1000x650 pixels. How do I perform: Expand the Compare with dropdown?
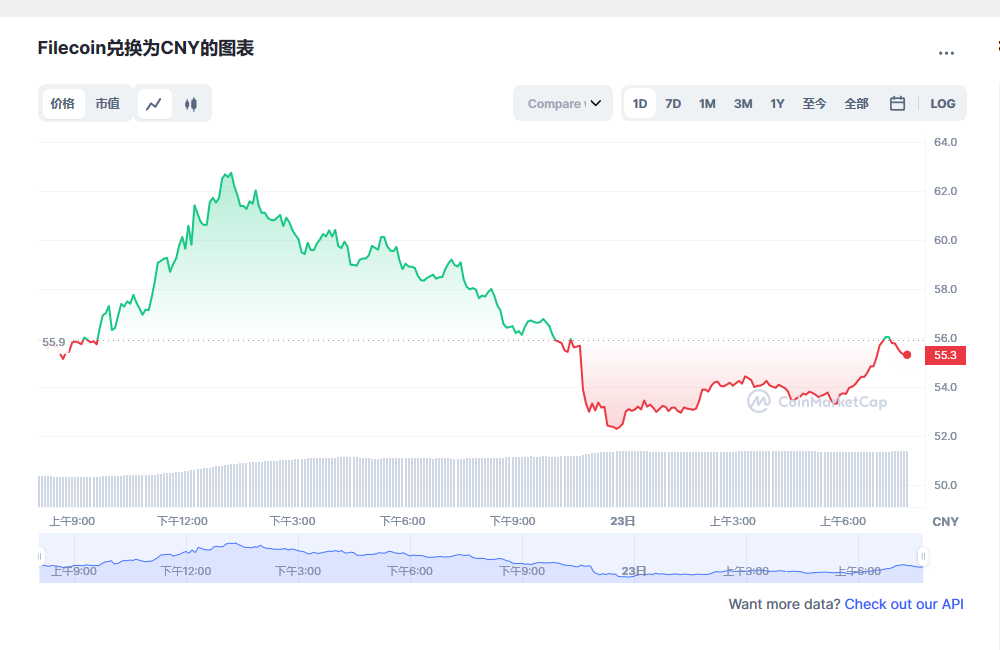[563, 103]
